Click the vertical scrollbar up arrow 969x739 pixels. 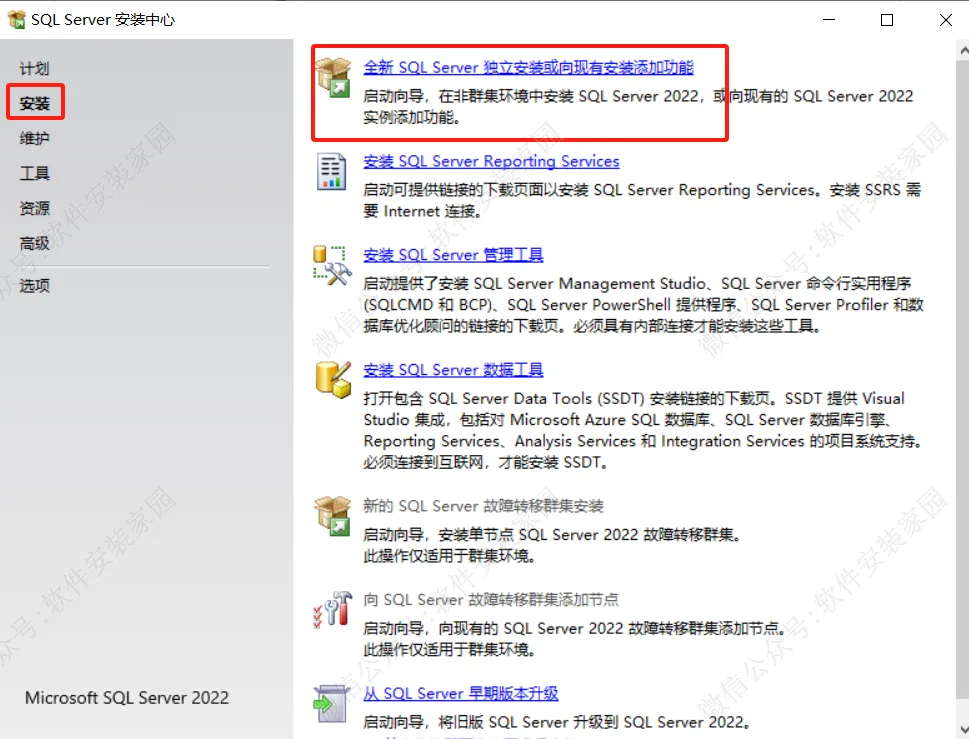pyautogui.click(x=963, y=52)
